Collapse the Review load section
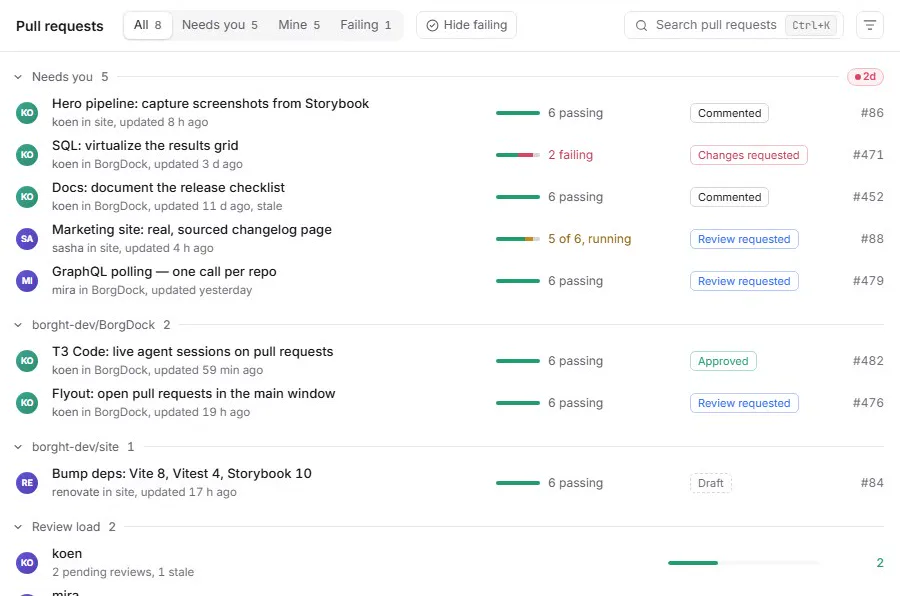 pyautogui.click(x=18, y=527)
